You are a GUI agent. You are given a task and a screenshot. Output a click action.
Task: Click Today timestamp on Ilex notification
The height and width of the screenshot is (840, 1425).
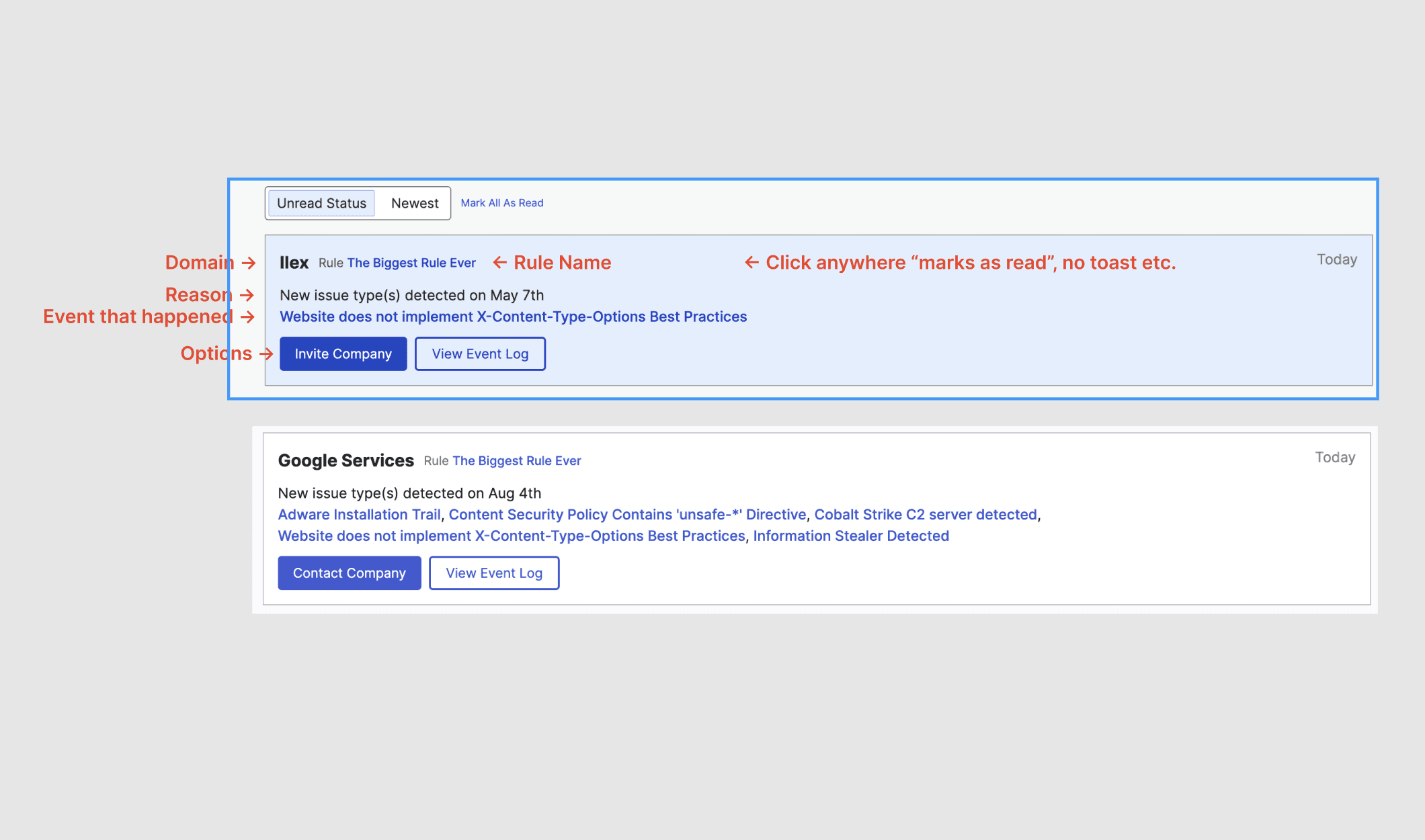[x=1336, y=259]
